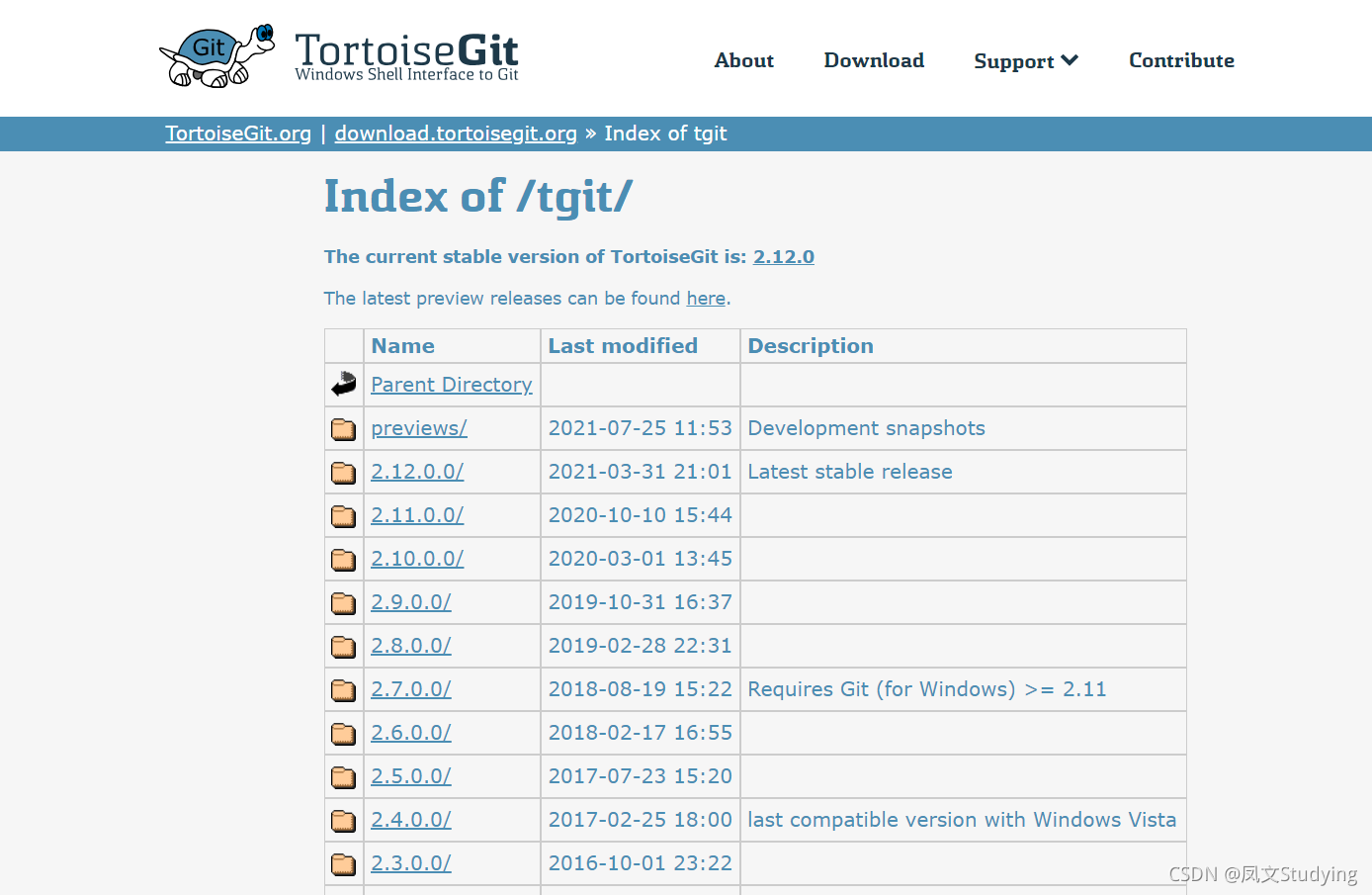This screenshot has height=895, width=1372.
Task: Click the Last modified column header
Action: 623,345
